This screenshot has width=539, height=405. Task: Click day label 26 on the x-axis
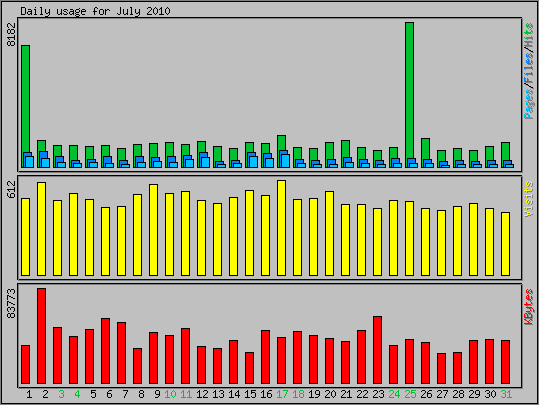[x=426, y=394]
